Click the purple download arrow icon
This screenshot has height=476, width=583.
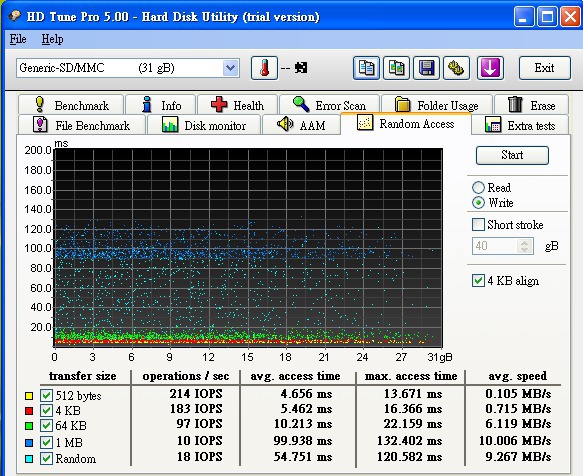point(490,68)
